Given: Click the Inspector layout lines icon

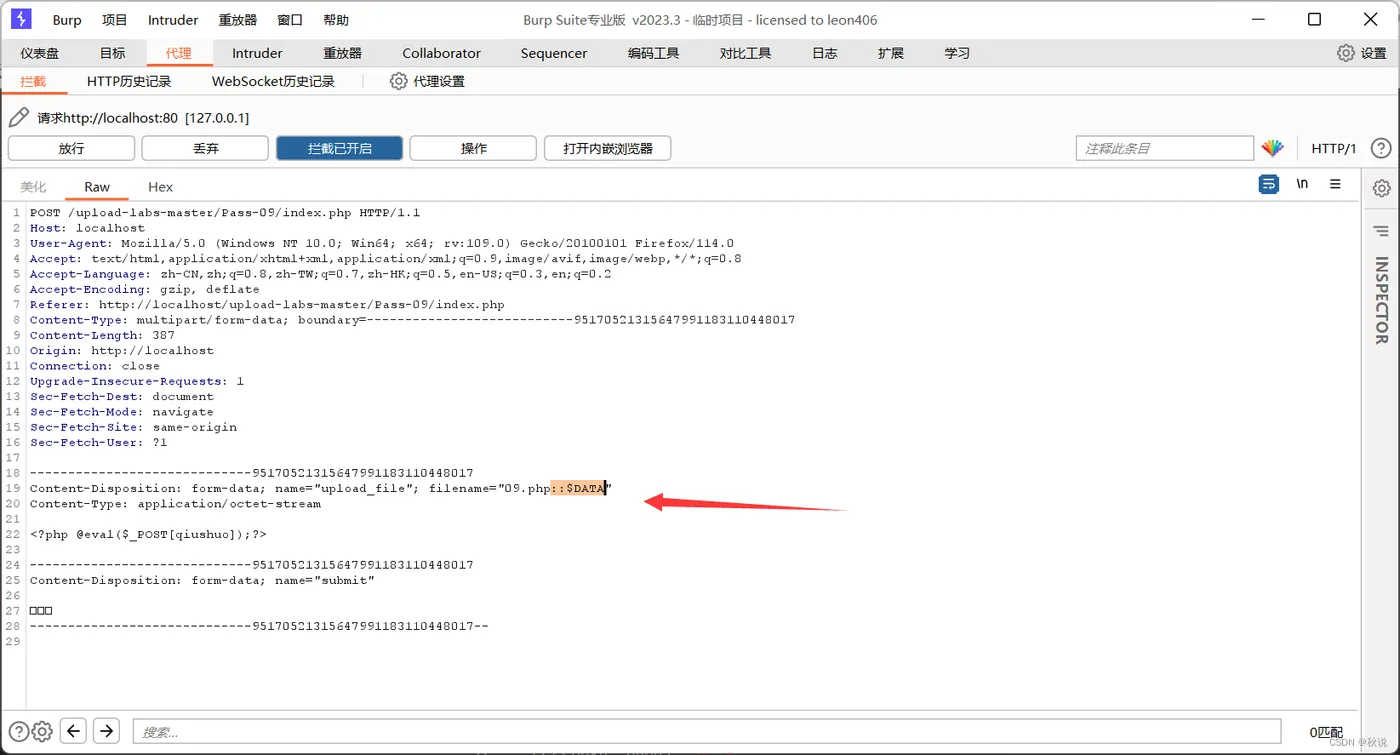Looking at the screenshot, I should pos(1381,231).
